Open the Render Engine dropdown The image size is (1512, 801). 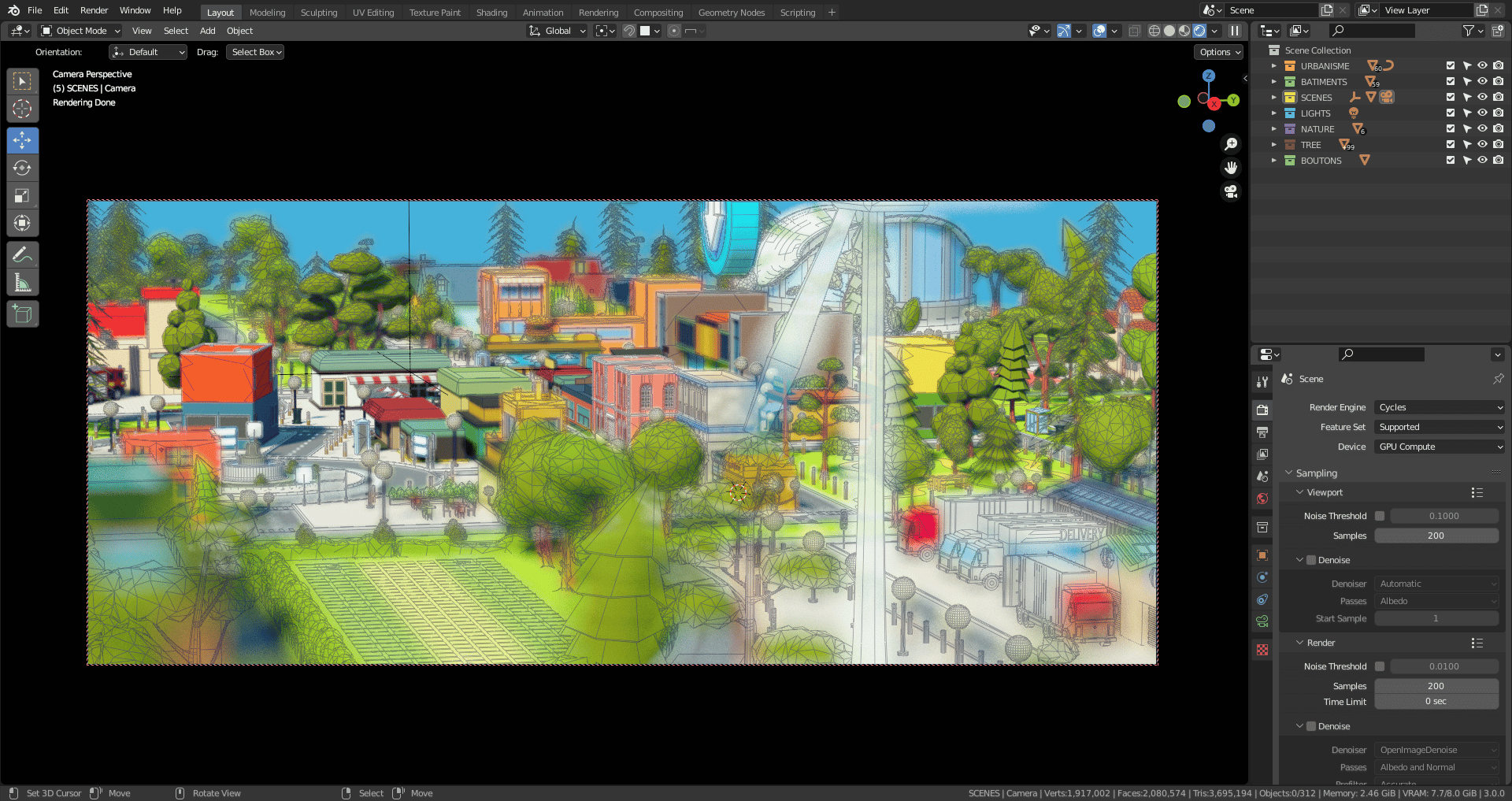1439,407
